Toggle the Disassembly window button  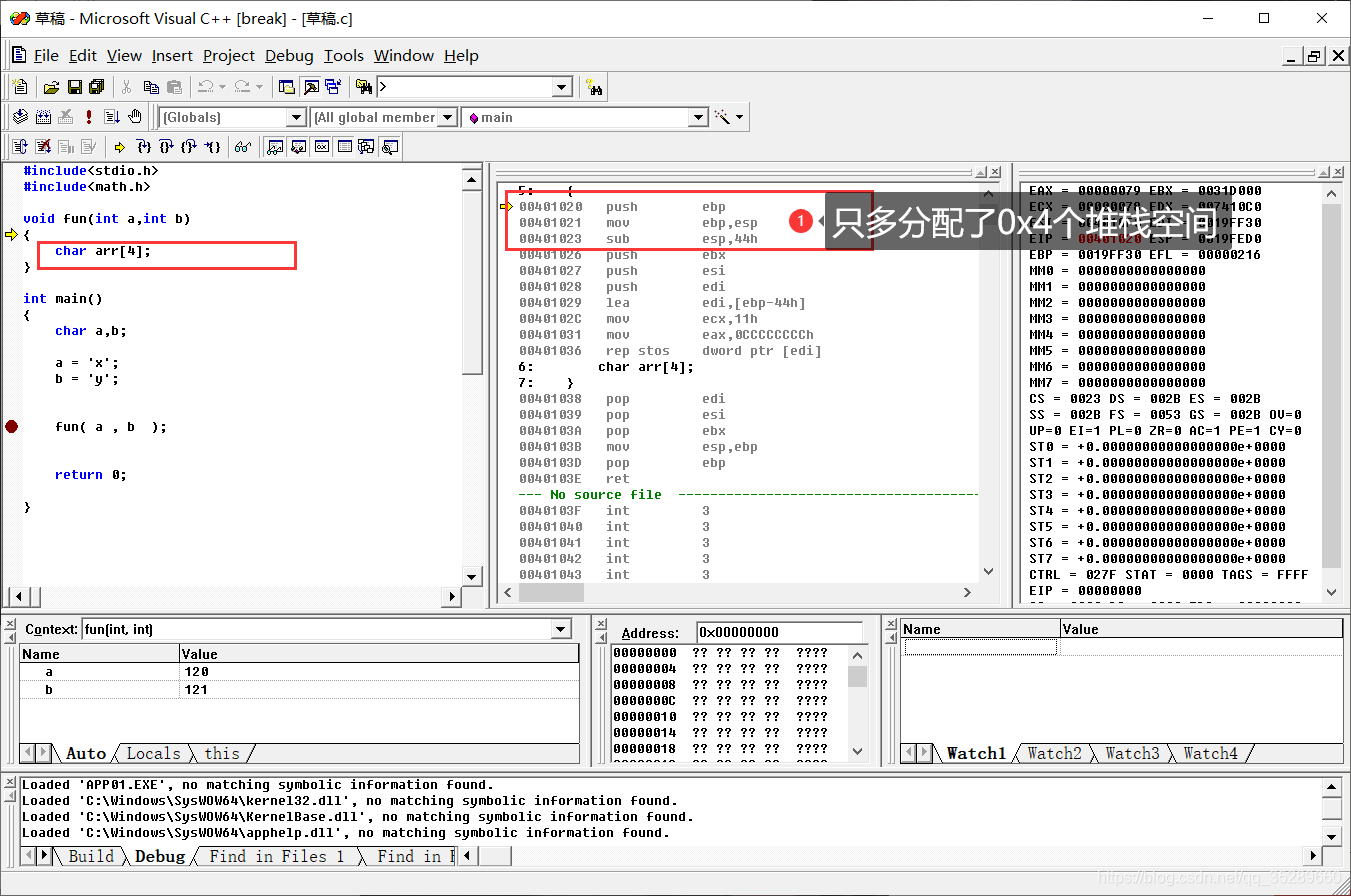click(389, 147)
